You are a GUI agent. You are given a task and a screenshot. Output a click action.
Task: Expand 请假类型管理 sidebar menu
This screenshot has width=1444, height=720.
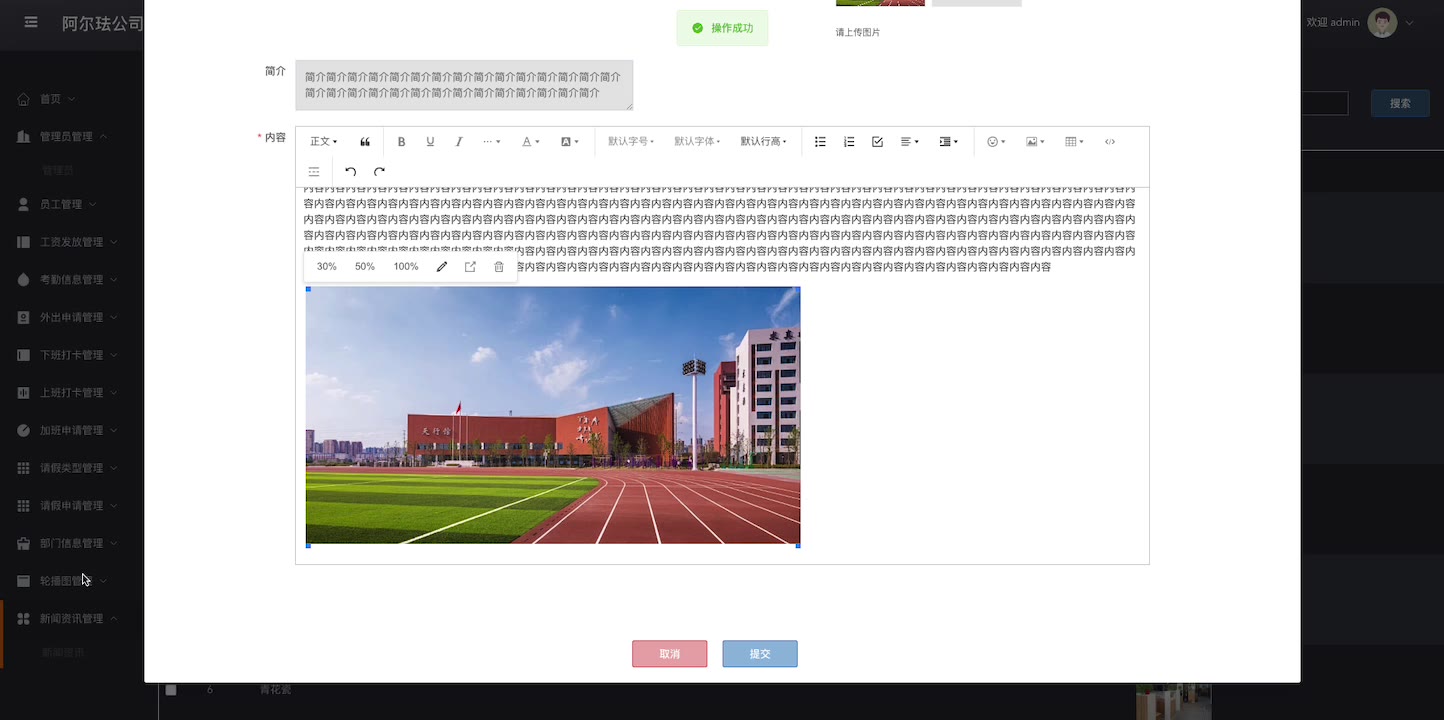tap(67, 468)
